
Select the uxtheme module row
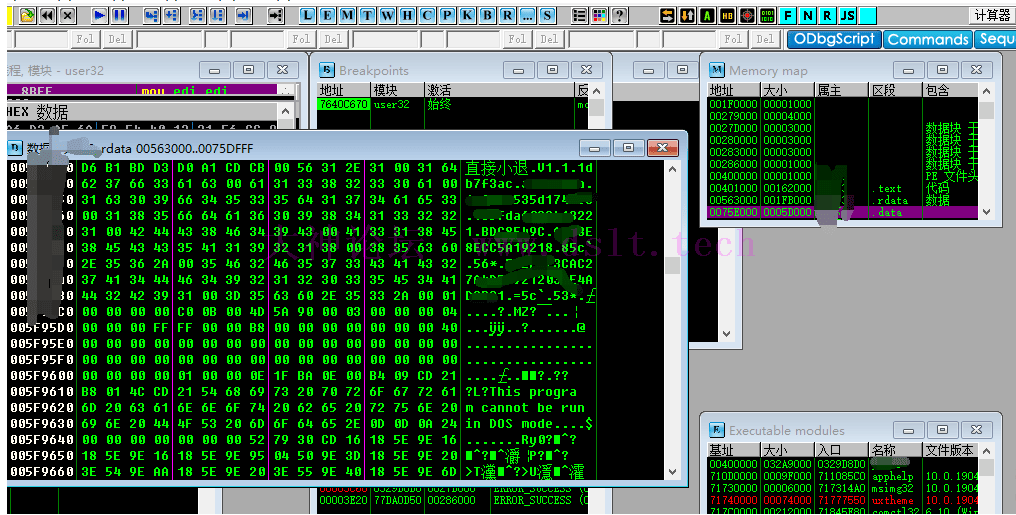point(842,500)
